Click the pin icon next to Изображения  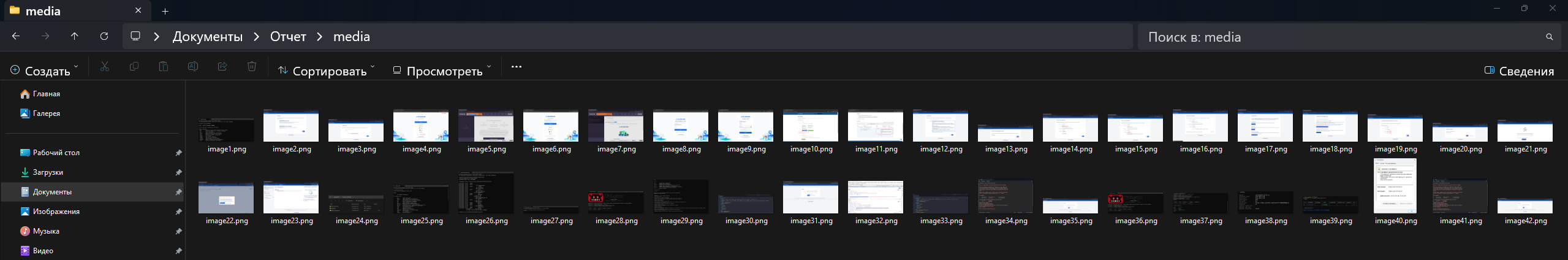178,212
